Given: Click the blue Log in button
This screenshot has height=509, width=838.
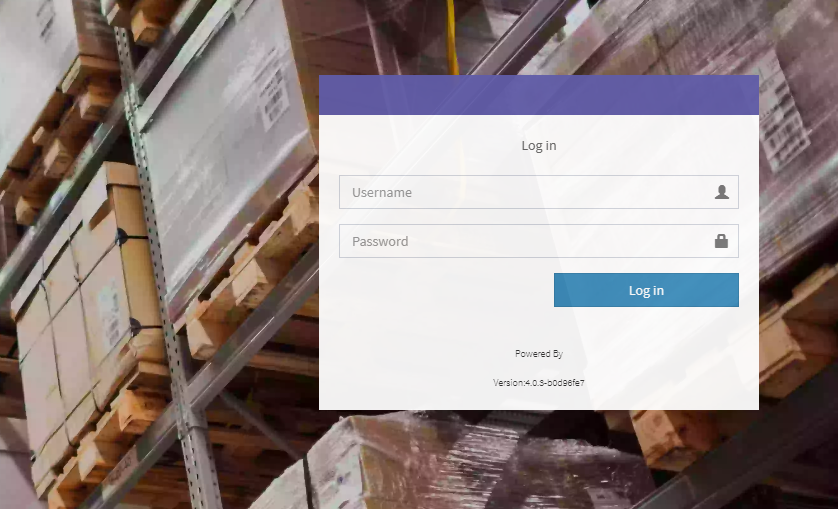Looking at the screenshot, I should 646,290.
